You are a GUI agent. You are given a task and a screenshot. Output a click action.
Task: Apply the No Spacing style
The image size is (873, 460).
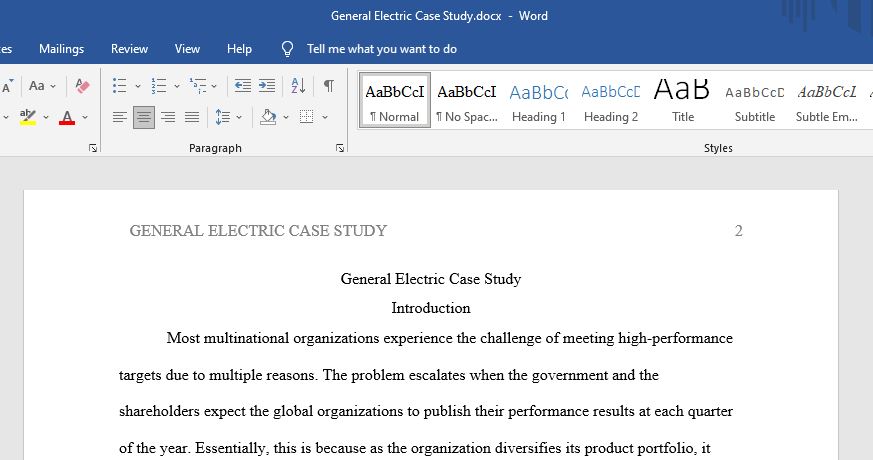[467, 100]
